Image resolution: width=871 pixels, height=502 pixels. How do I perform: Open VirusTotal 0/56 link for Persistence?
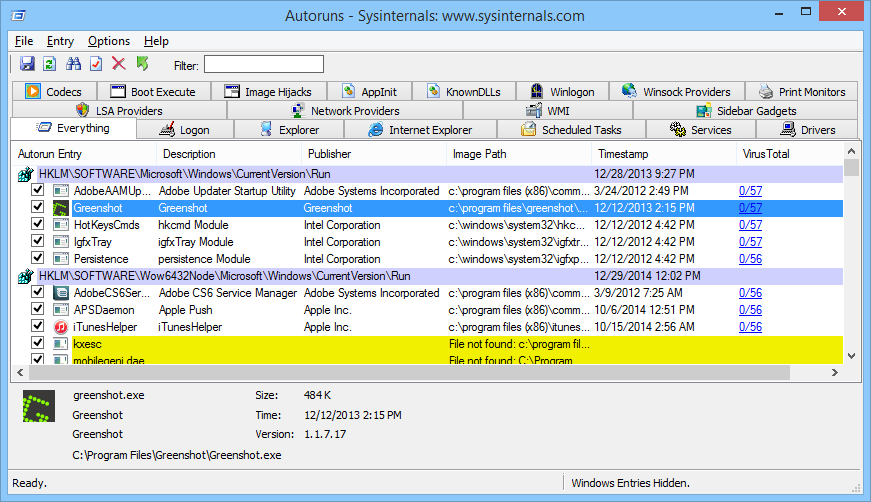tap(750, 259)
